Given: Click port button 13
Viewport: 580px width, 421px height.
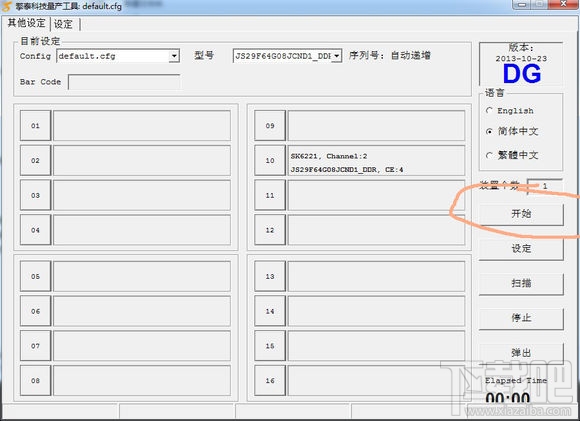Looking at the screenshot, I should tap(270, 276).
